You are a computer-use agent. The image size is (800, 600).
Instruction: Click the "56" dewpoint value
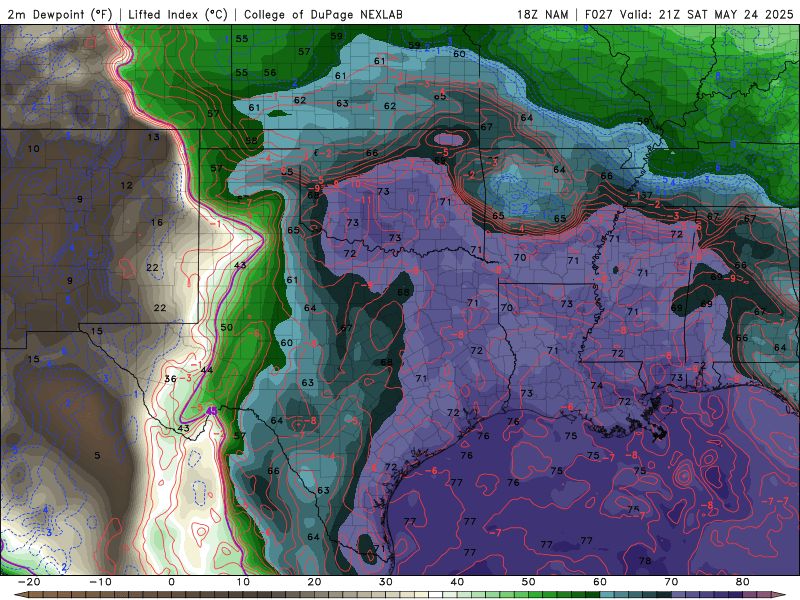(x=270, y=72)
